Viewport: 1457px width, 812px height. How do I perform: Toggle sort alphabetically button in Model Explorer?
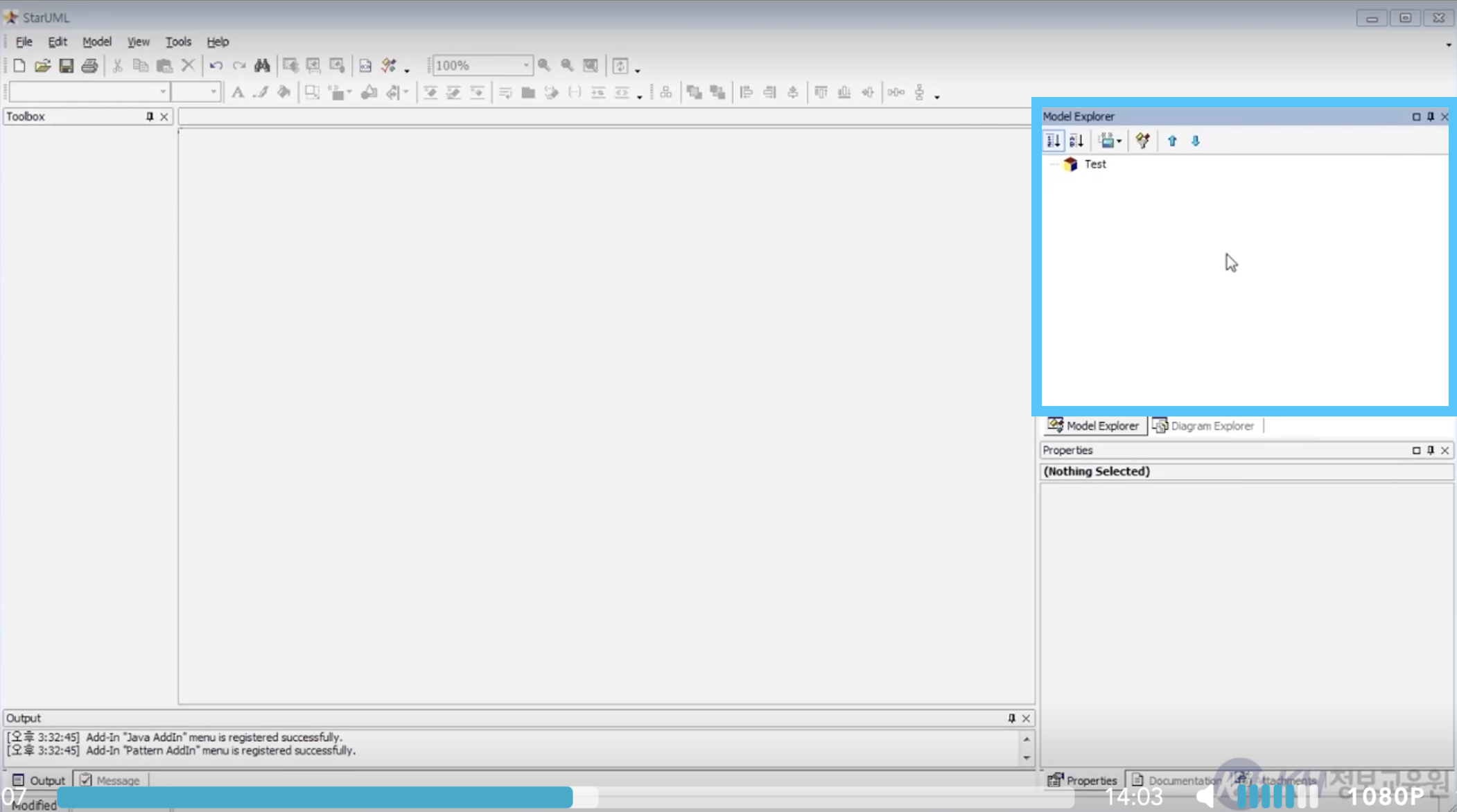click(x=1076, y=141)
